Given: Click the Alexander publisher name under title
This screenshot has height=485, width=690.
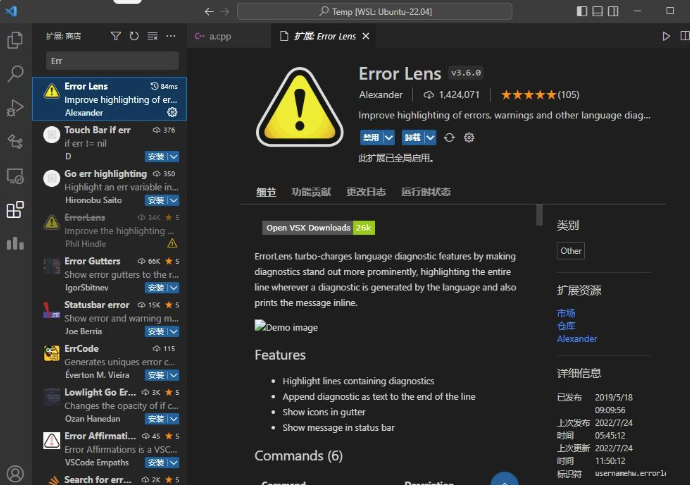Looking at the screenshot, I should 381,95.
